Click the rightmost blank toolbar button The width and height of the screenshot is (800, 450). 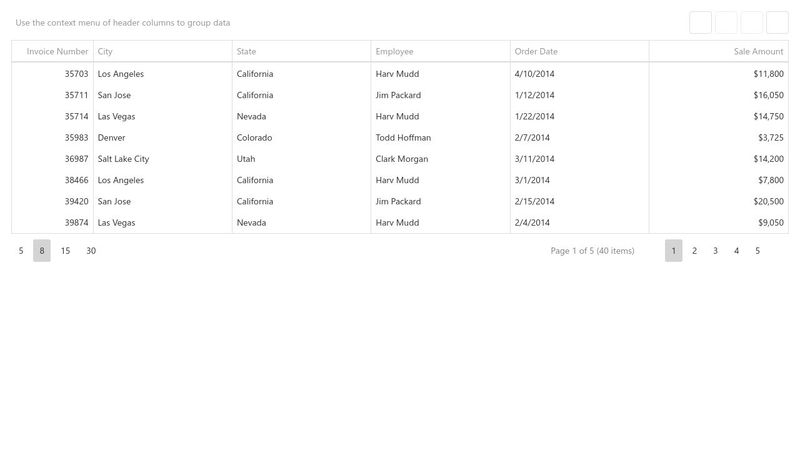click(x=777, y=22)
